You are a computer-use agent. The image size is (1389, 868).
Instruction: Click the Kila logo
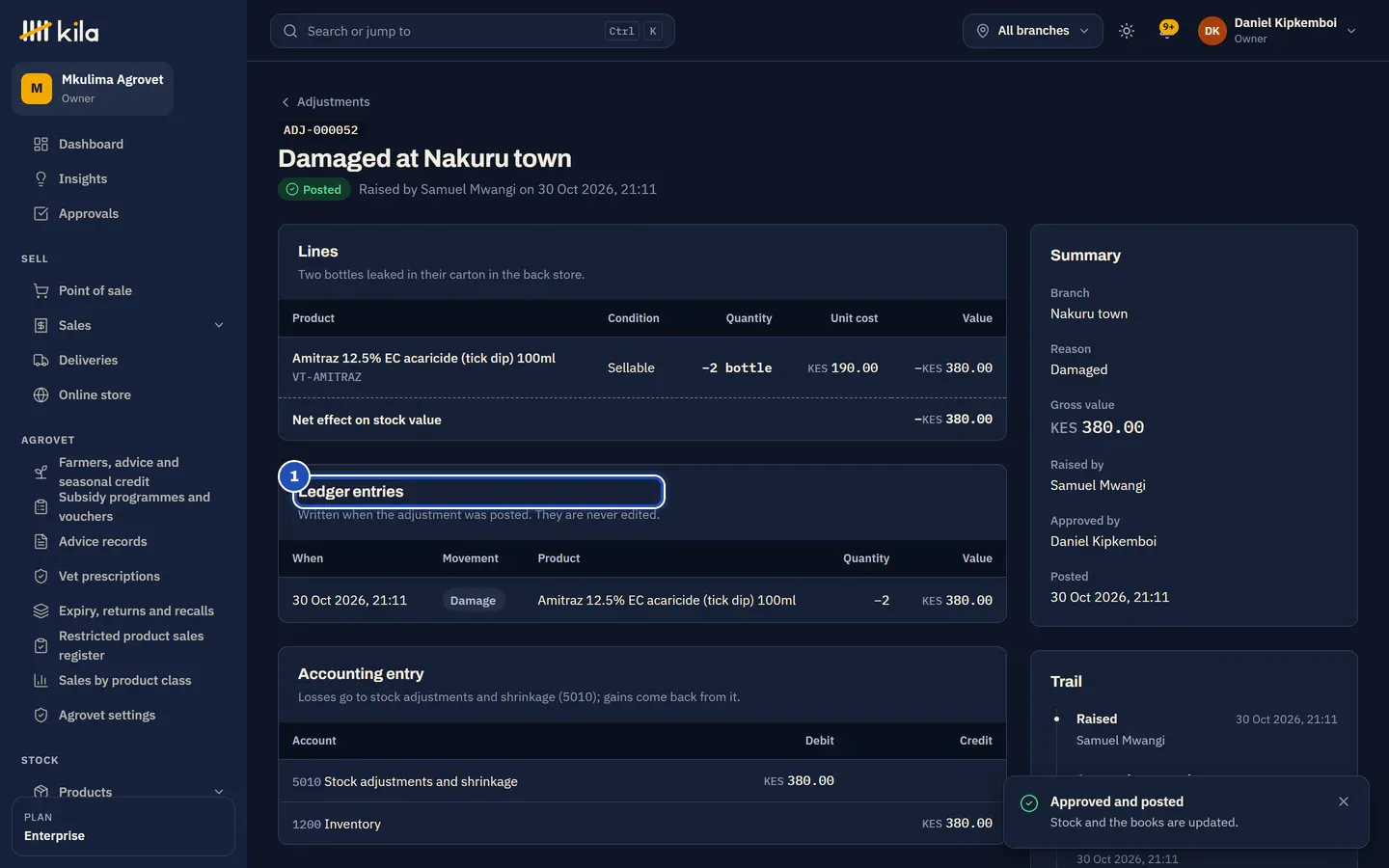pos(59,31)
